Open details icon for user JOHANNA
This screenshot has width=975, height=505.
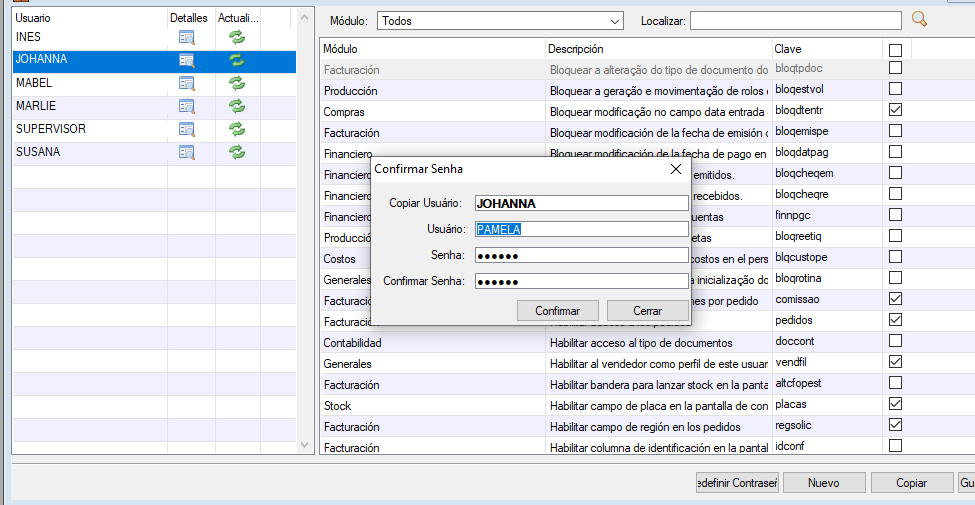187,60
